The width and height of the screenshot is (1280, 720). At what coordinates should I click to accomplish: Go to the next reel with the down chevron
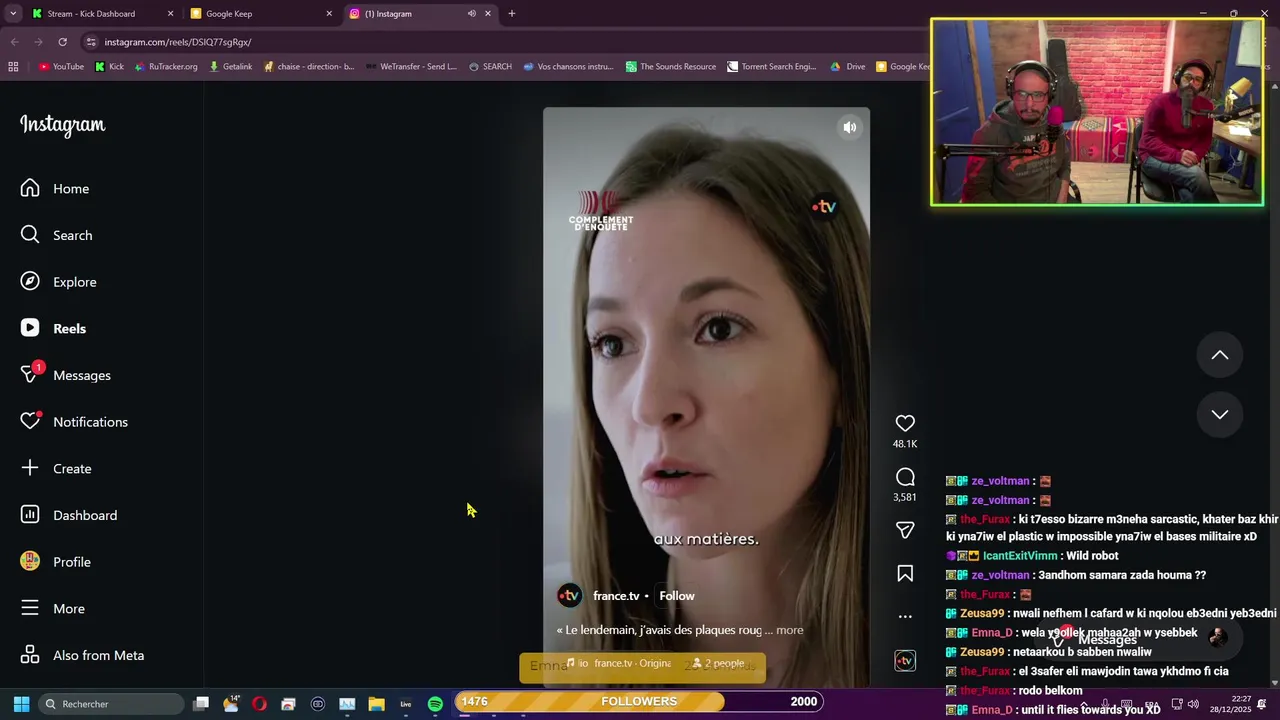1220,414
